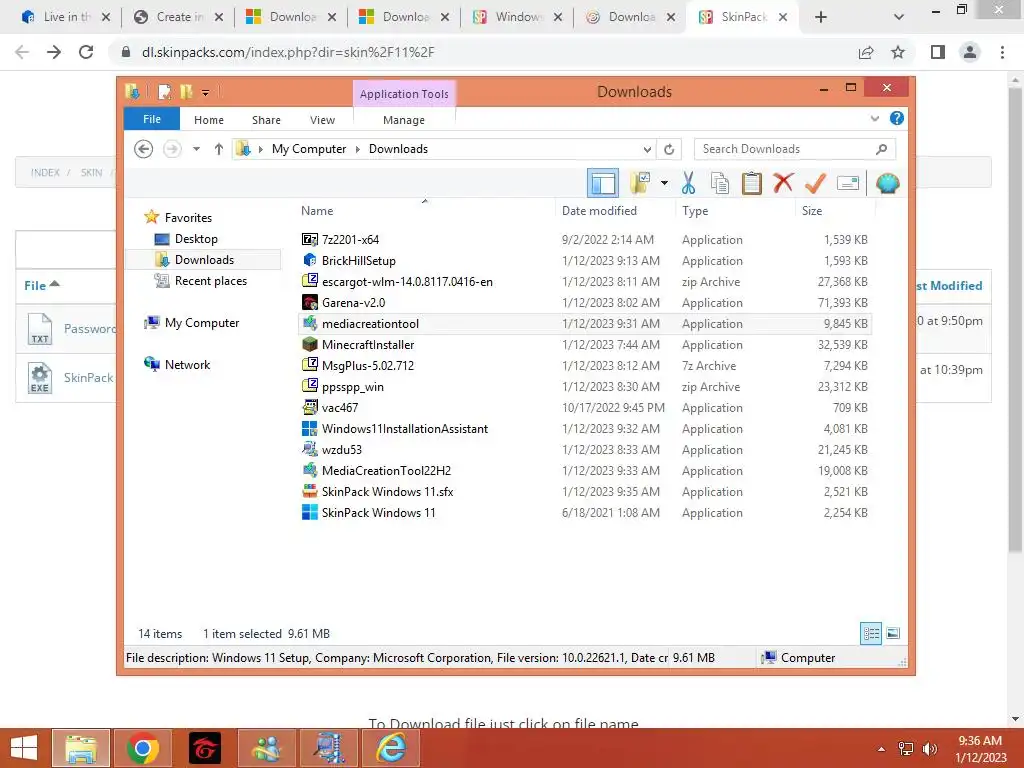Open a new Chrome tab
Viewport: 1024px width, 768px height.
tap(821, 17)
